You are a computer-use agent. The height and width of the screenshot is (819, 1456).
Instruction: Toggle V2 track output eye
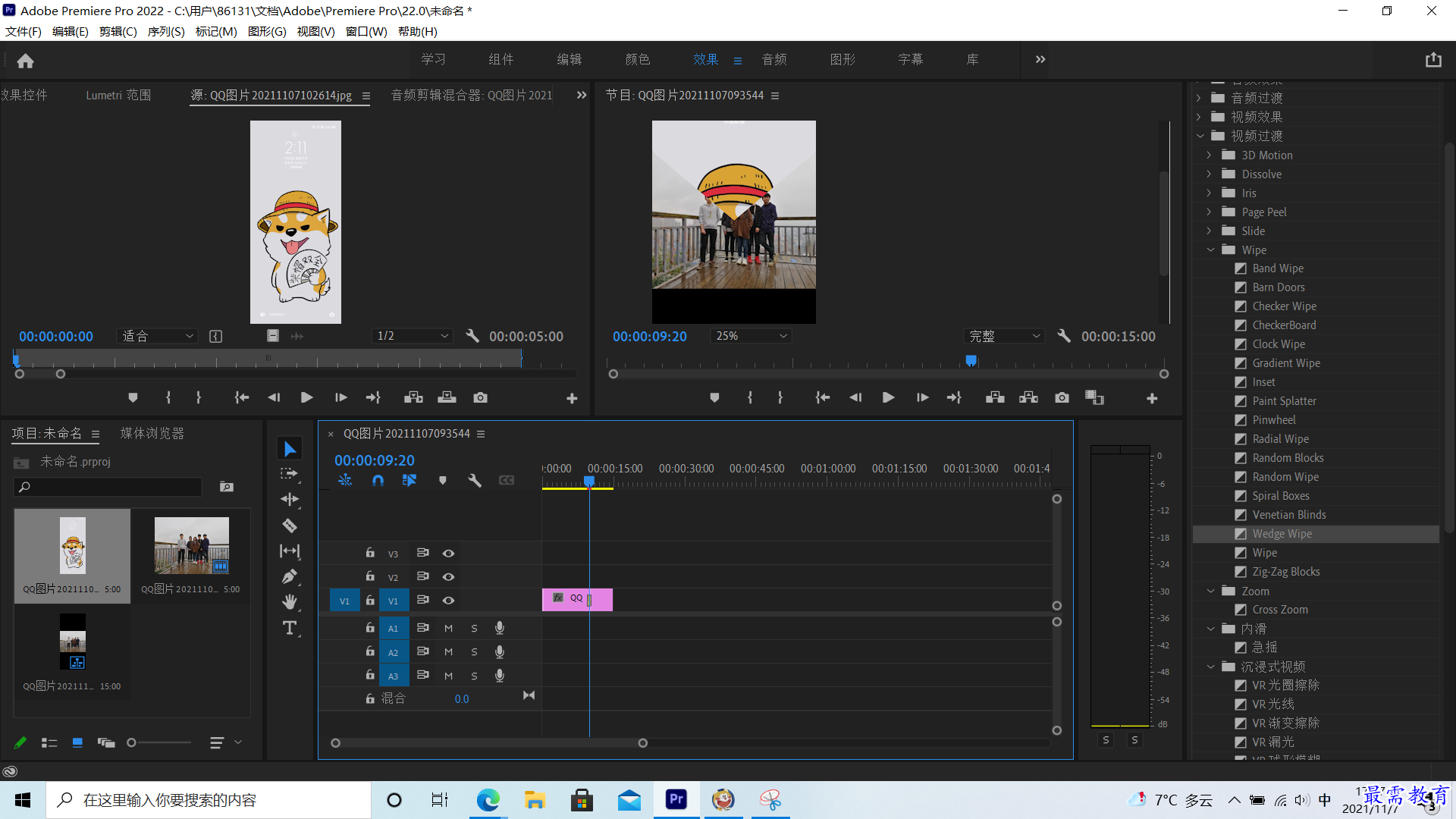click(448, 577)
